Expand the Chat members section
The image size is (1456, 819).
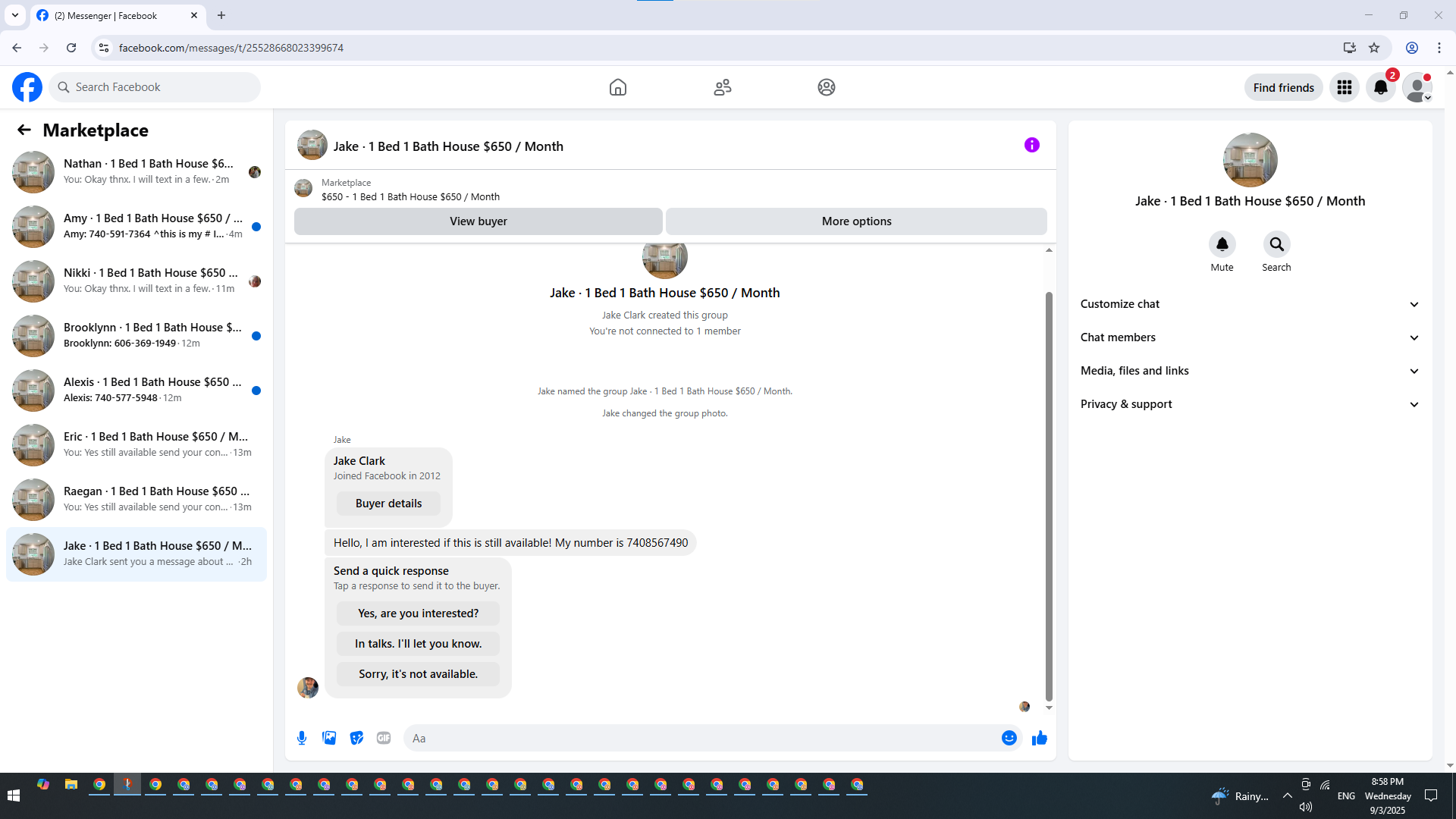1250,337
